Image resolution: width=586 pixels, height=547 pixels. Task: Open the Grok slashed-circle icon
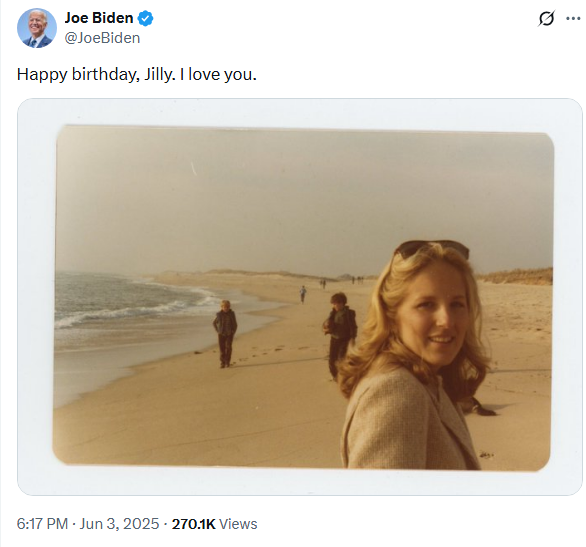coord(546,18)
